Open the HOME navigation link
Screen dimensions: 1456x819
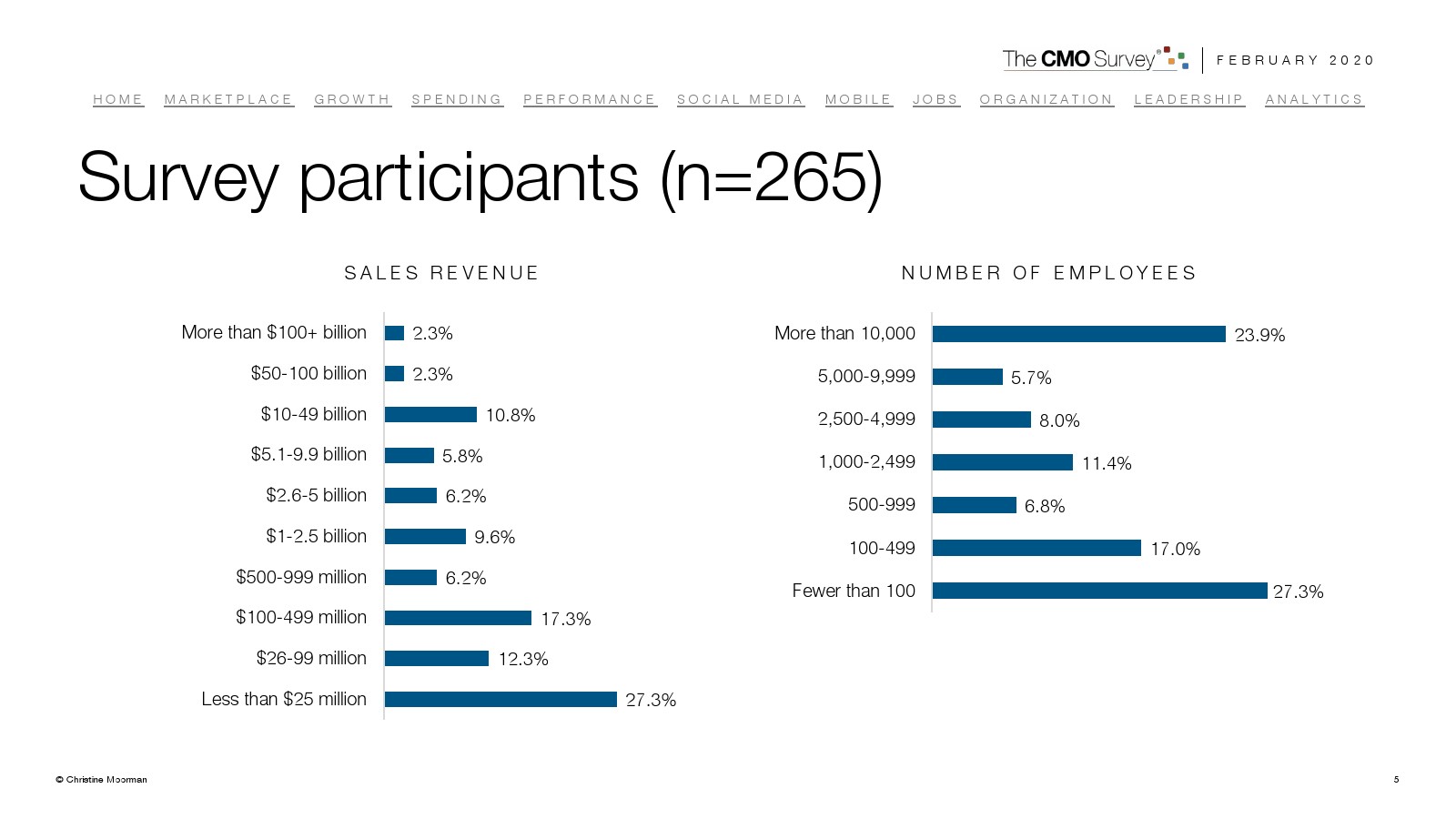pyautogui.click(x=118, y=99)
